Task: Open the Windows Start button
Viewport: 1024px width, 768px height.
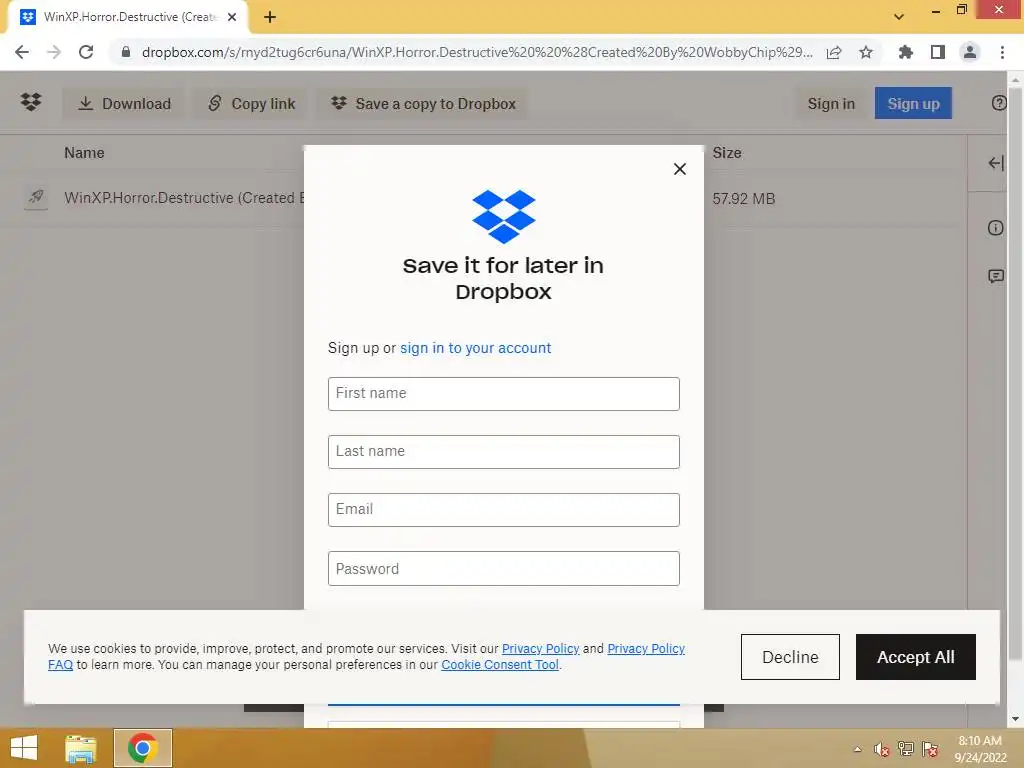Action: coord(24,748)
